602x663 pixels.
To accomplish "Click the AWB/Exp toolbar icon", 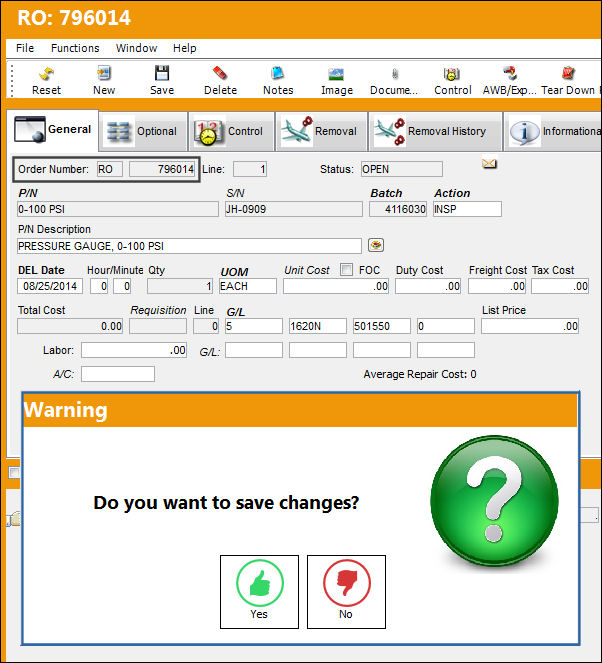I will click(x=509, y=74).
